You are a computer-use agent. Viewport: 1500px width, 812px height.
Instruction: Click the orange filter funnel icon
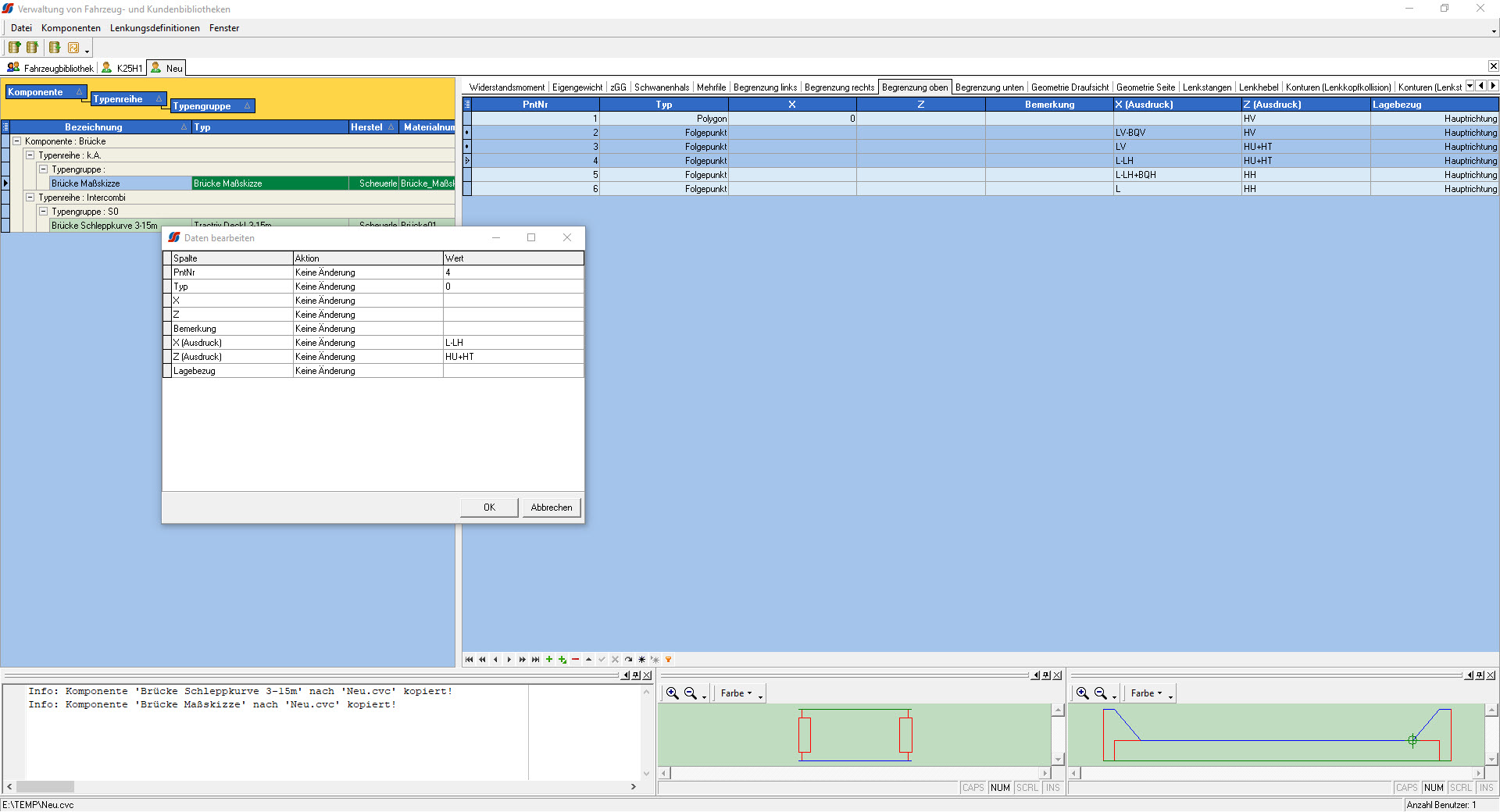[x=668, y=660]
